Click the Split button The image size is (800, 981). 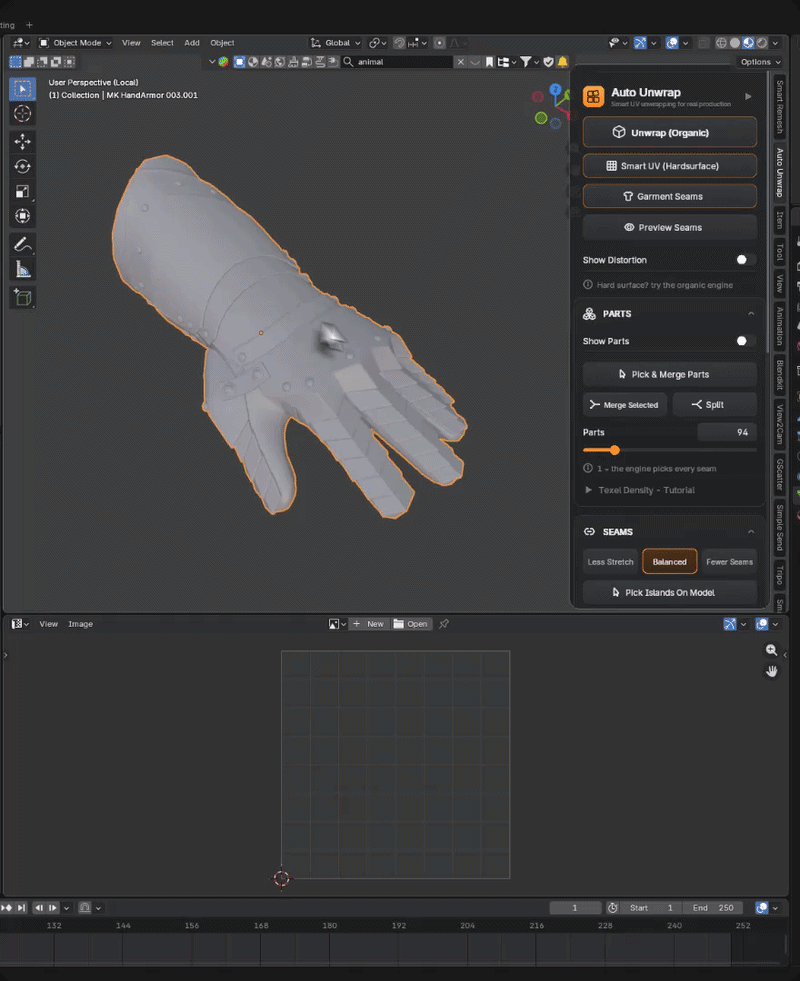click(714, 405)
